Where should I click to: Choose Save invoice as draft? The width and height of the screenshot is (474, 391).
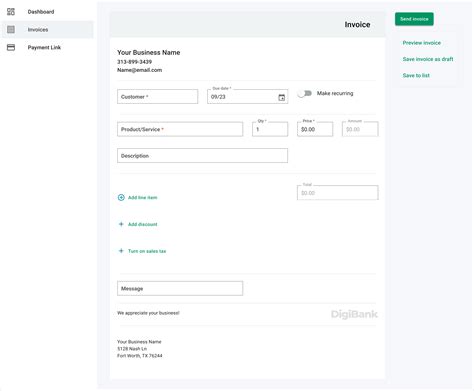(x=428, y=59)
